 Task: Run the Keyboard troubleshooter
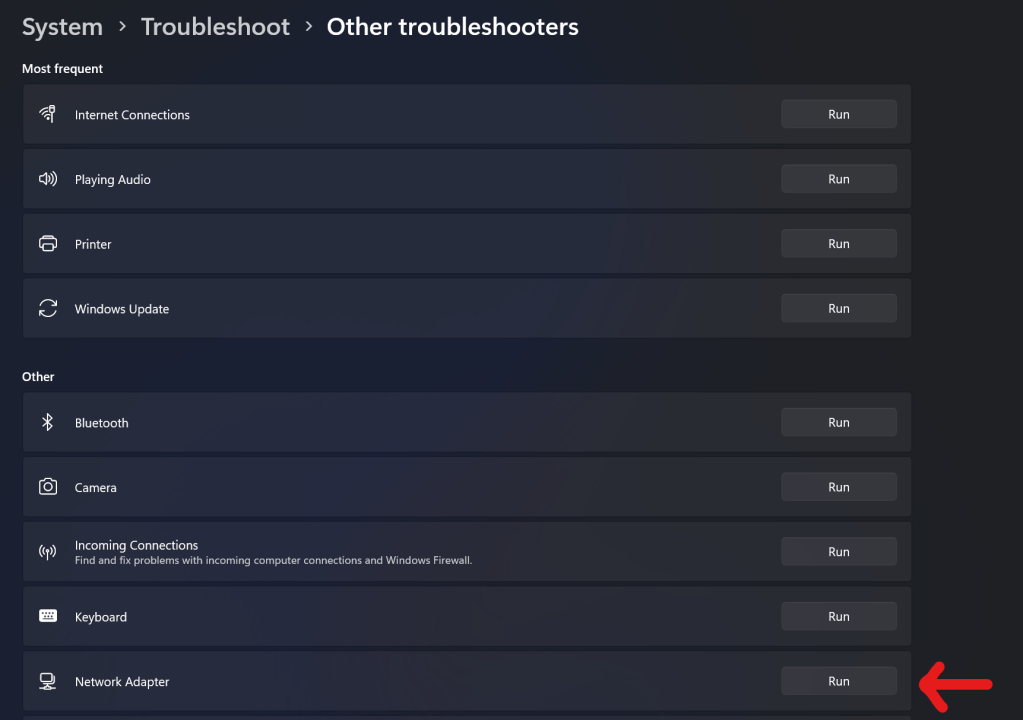point(838,616)
